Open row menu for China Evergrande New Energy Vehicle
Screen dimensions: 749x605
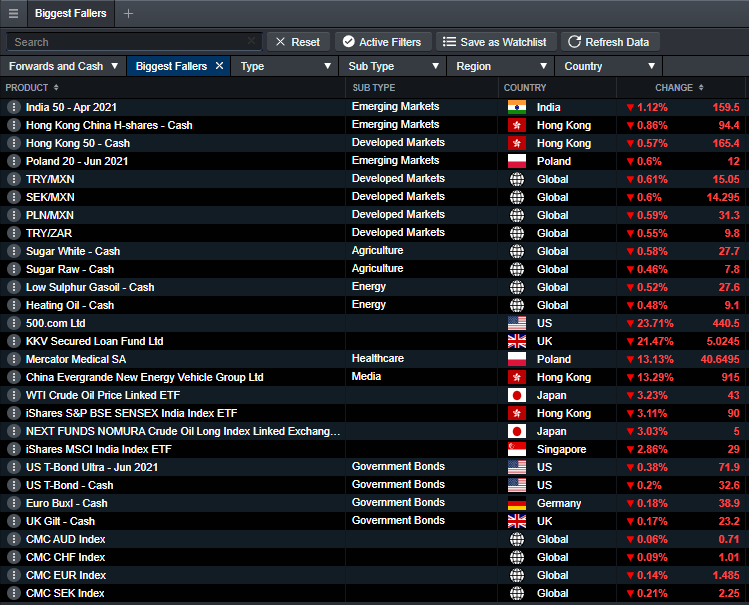pos(14,377)
